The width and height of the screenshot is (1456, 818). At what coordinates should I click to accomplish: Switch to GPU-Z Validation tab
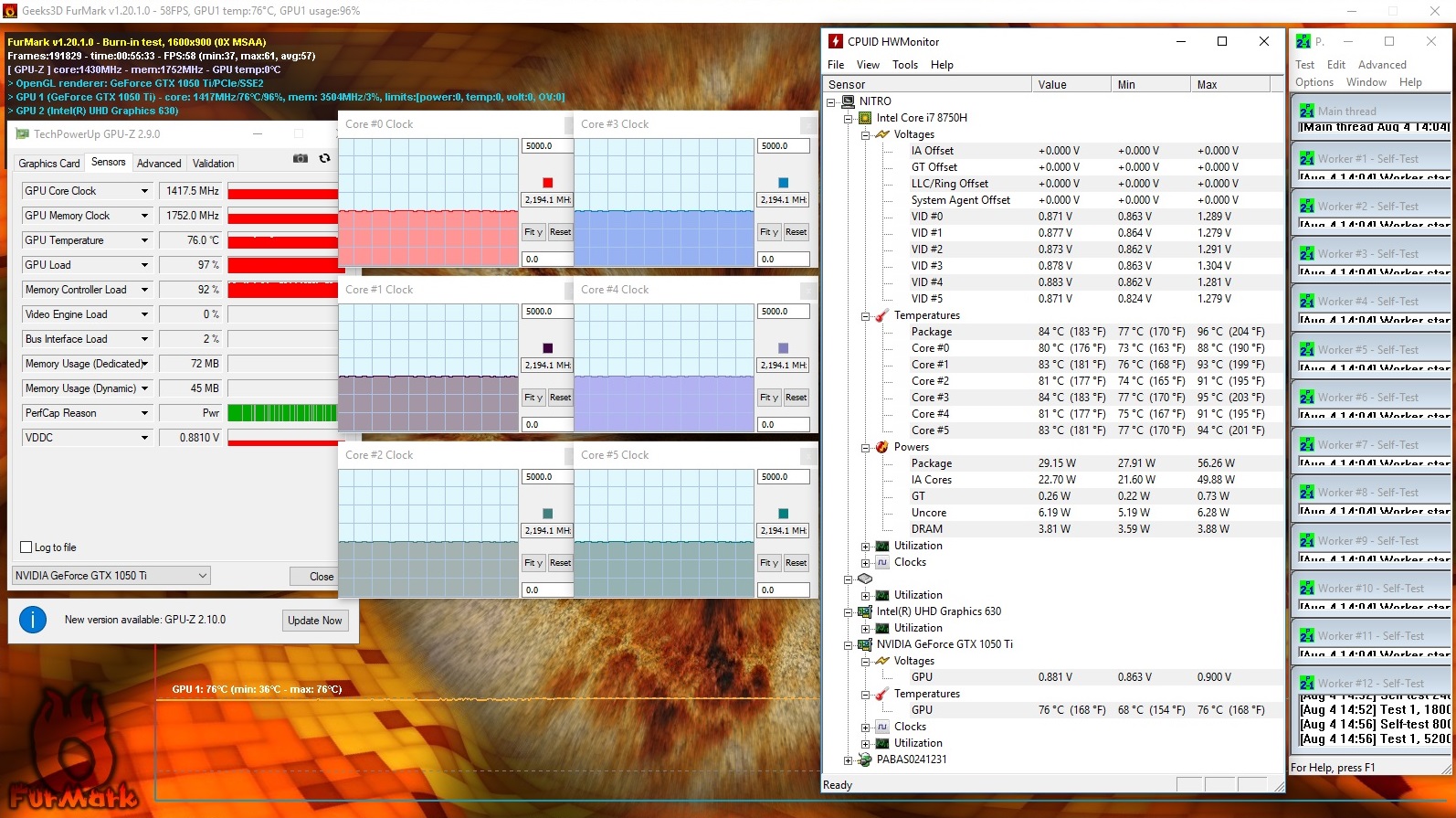tap(213, 164)
